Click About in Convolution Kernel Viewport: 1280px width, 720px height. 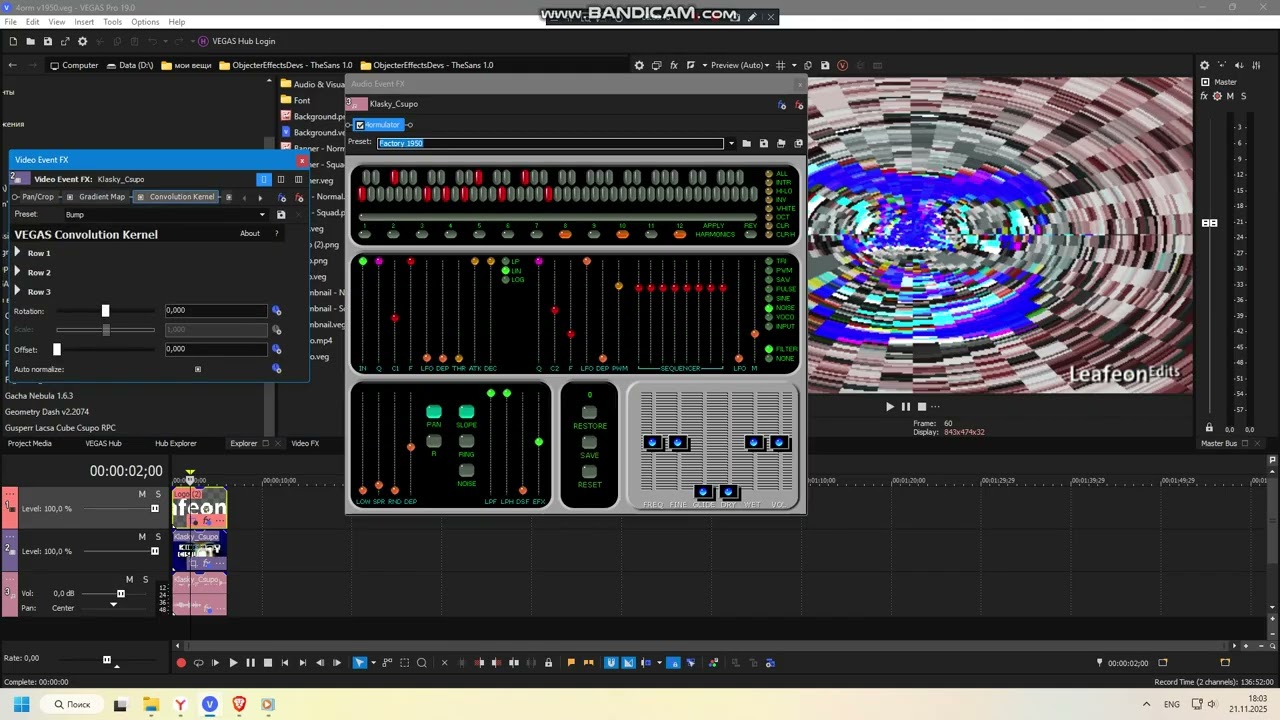click(x=250, y=234)
